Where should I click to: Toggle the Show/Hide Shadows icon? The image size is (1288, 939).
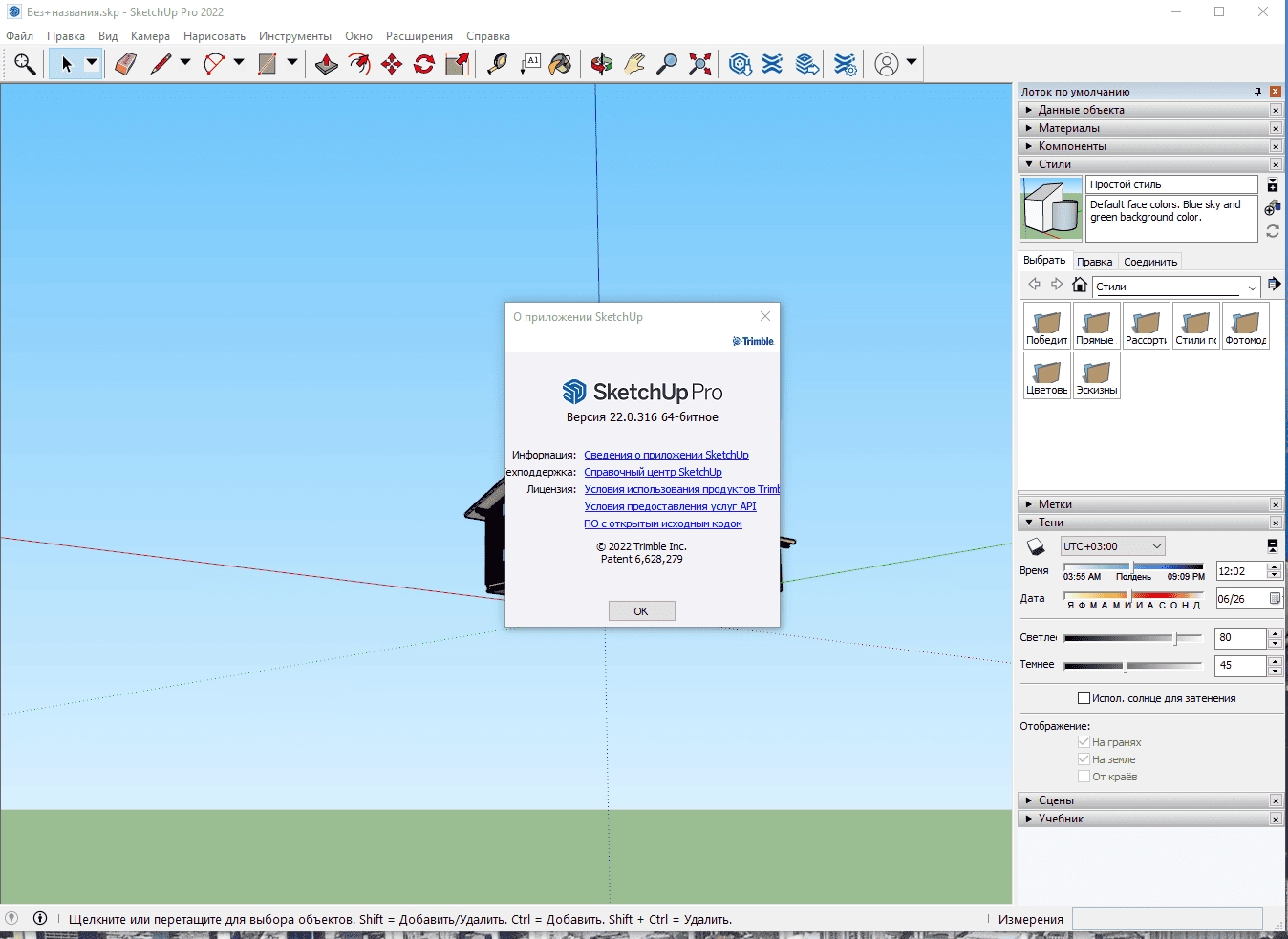pos(1035,546)
